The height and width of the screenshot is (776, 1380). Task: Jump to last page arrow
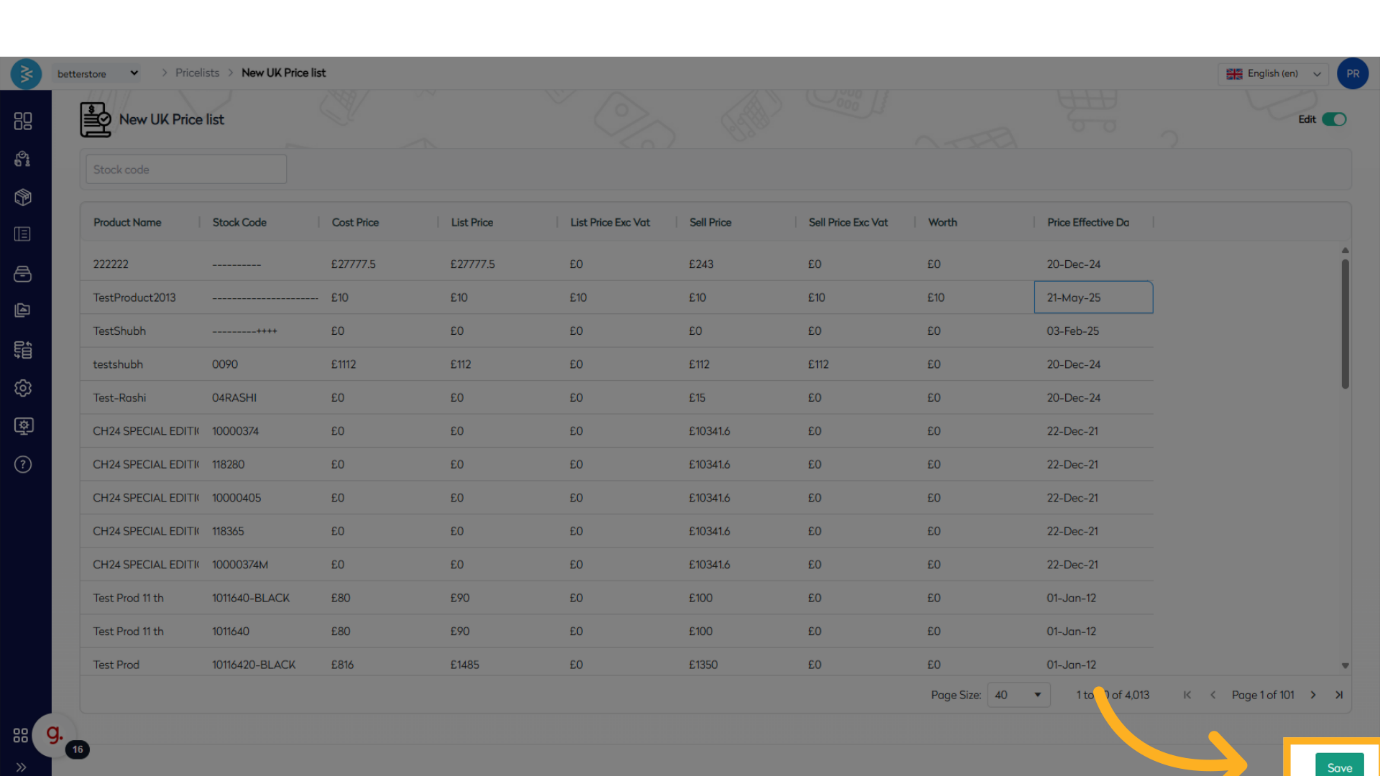tap(1339, 695)
